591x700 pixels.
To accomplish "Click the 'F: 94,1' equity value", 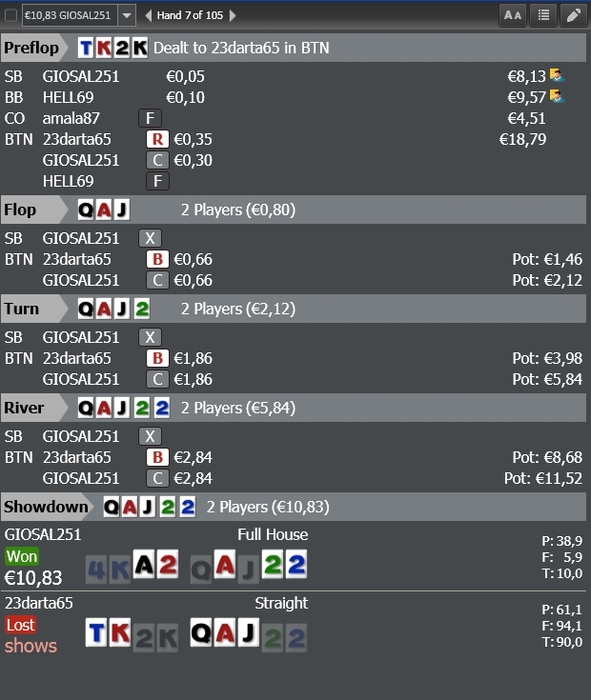I will click(x=562, y=626).
